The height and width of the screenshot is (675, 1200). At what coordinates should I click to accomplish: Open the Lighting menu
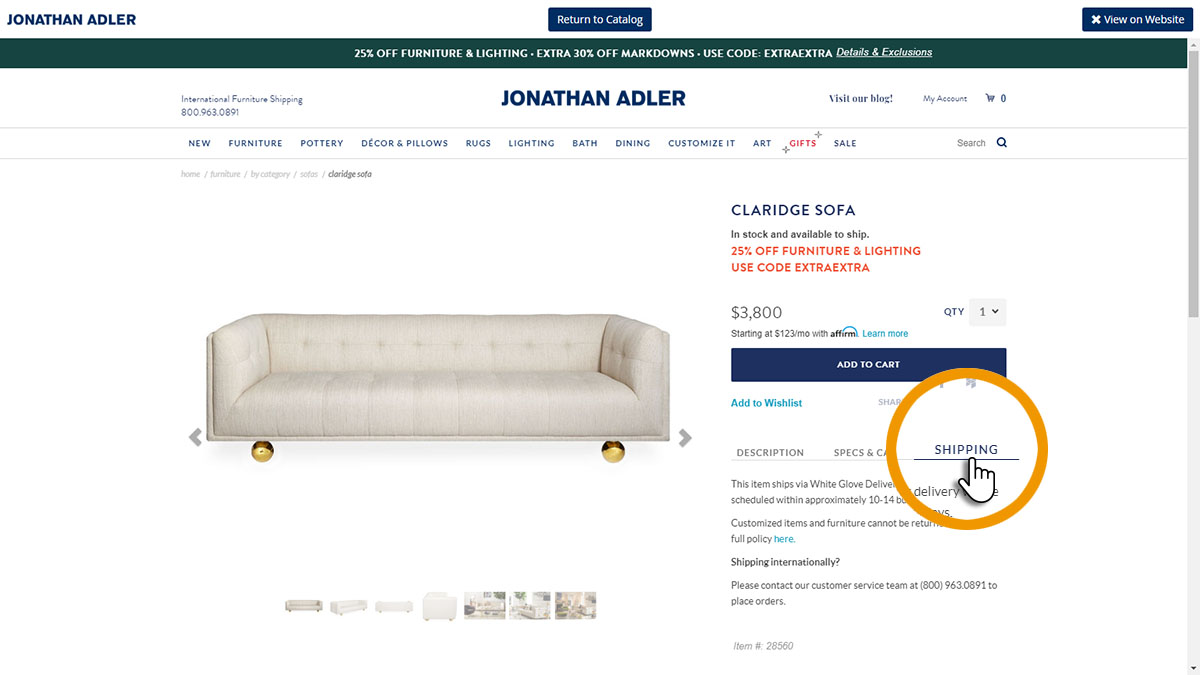[531, 143]
